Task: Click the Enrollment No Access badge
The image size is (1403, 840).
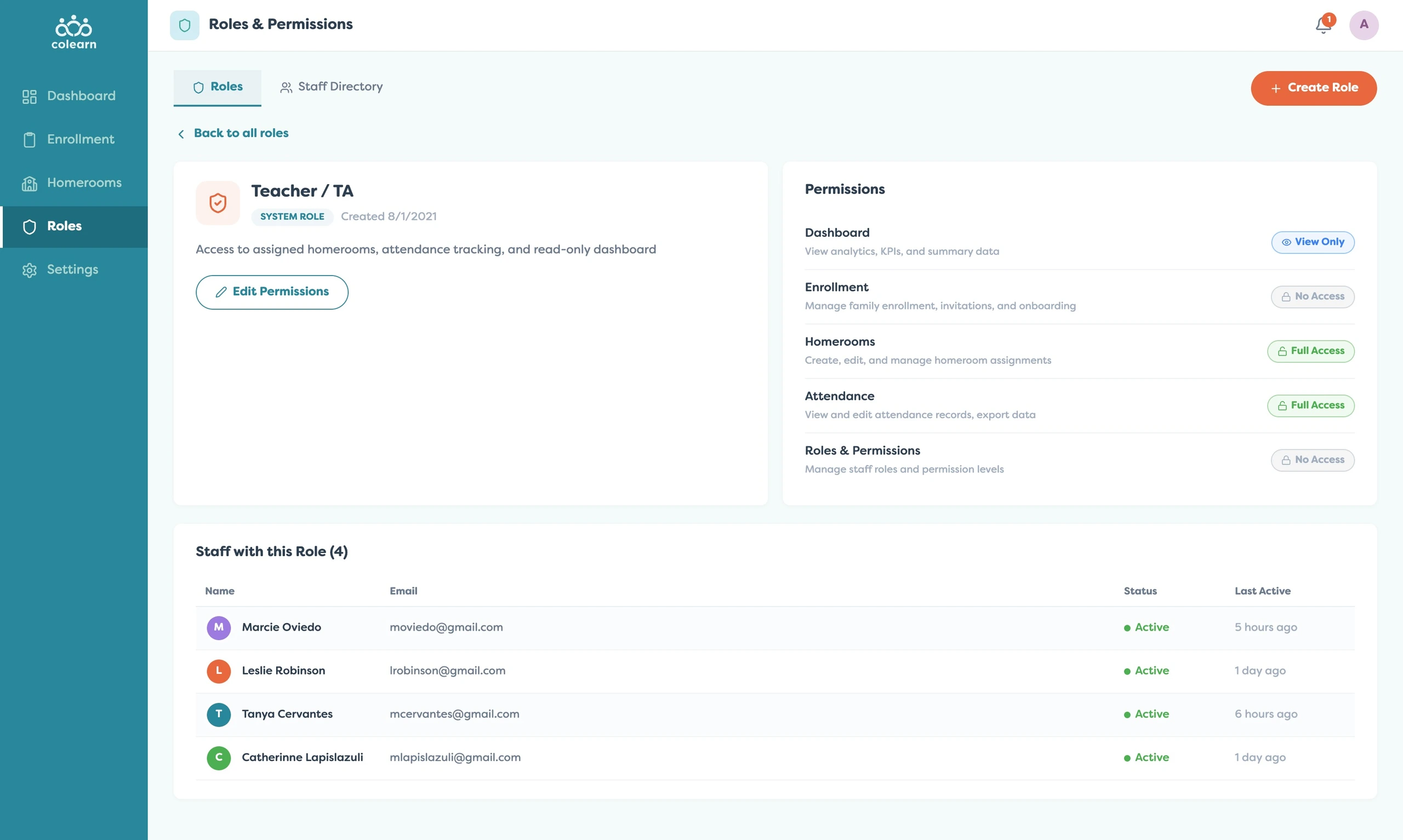Action: click(x=1313, y=296)
